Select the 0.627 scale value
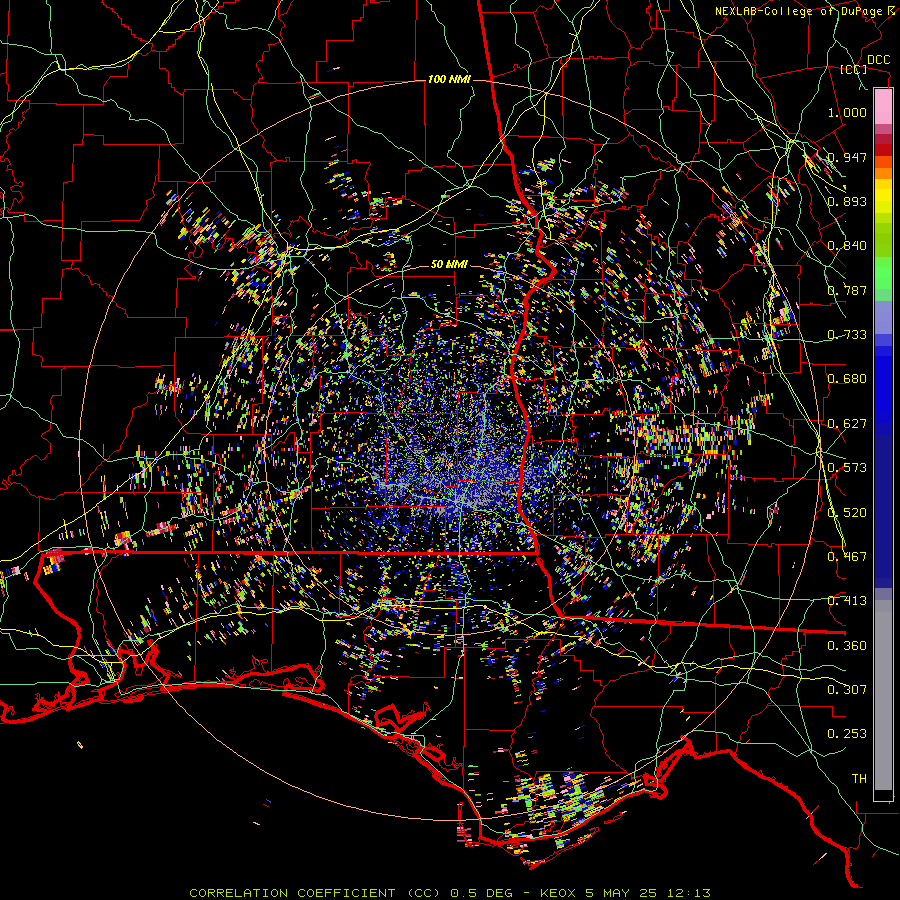Image resolution: width=900 pixels, height=900 pixels. pyautogui.click(x=847, y=424)
